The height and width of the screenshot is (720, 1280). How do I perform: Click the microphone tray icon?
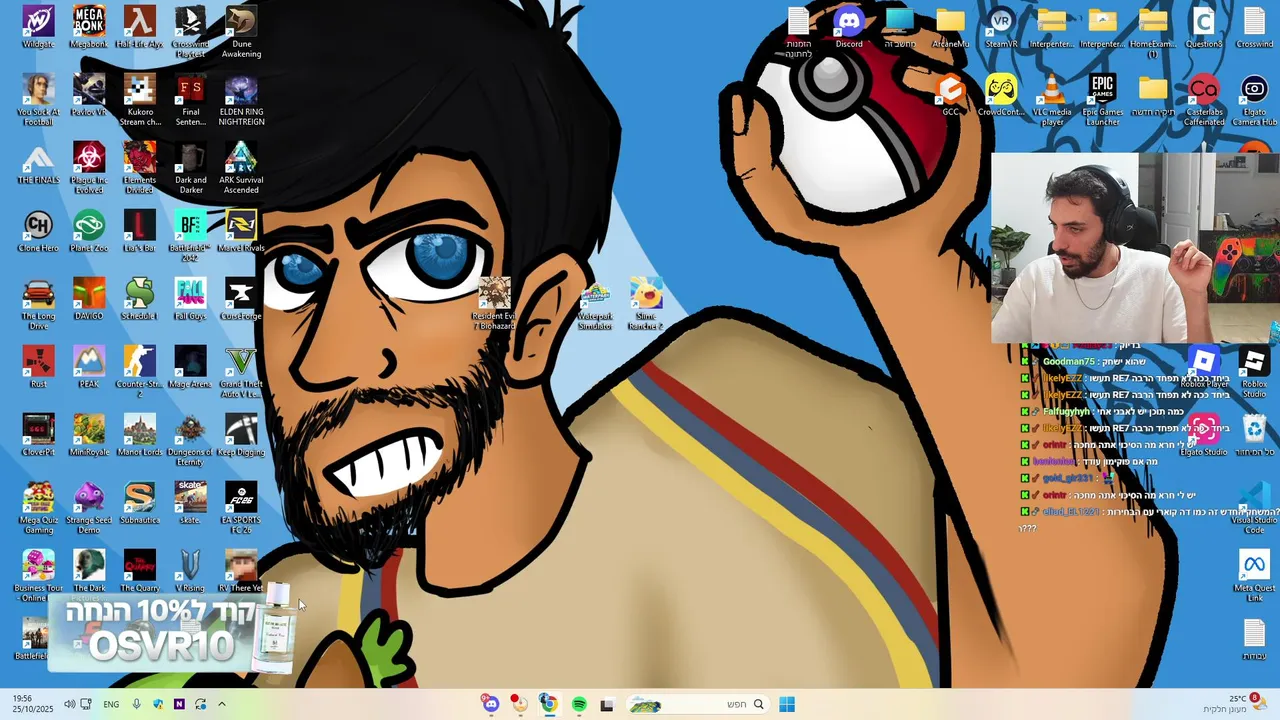pos(137,704)
